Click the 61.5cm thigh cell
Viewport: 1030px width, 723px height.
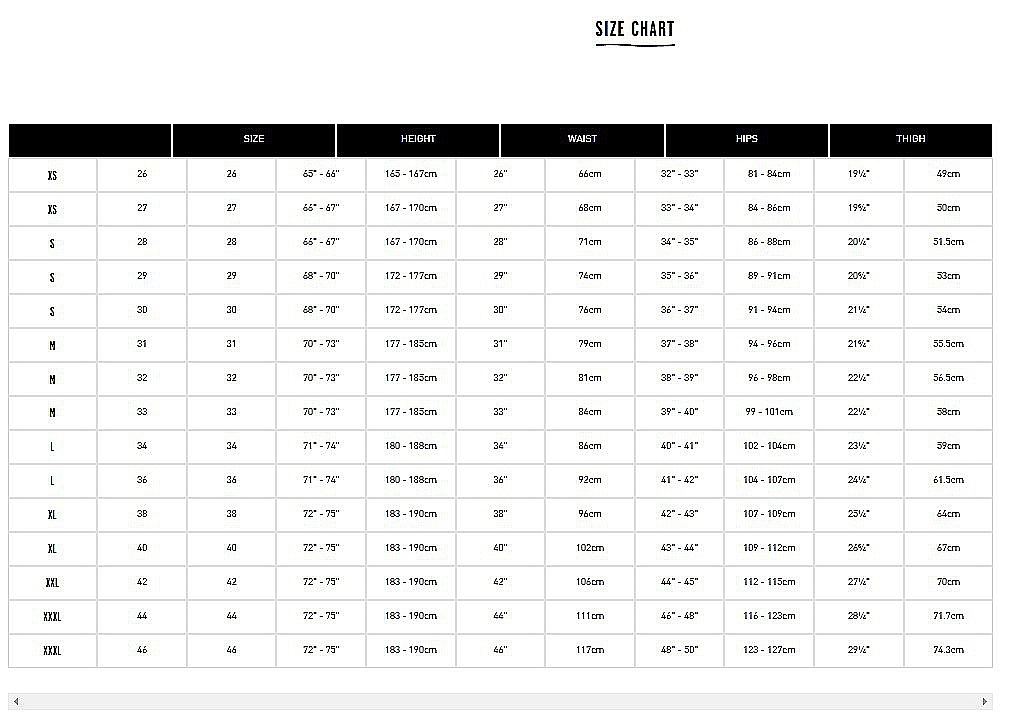point(948,480)
